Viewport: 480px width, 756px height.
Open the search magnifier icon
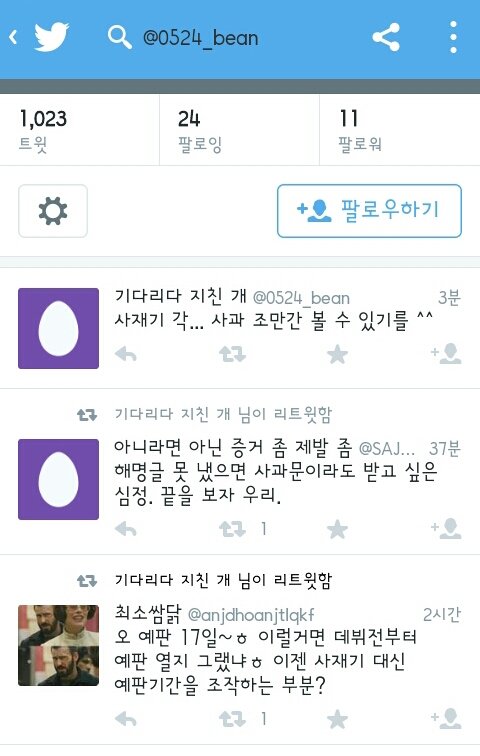tap(120, 37)
